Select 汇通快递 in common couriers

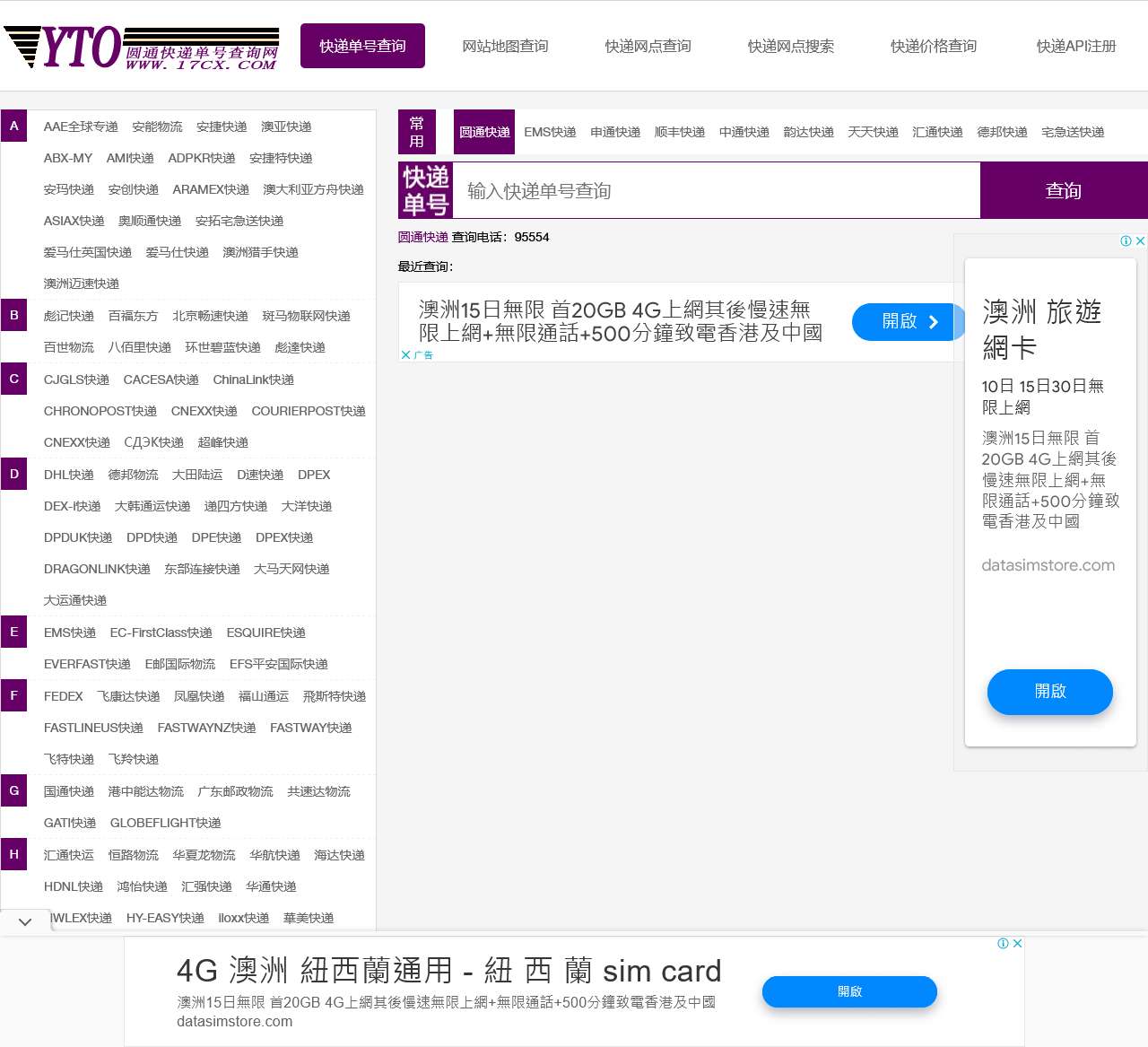pyautogui.click(x=938, y=132)
